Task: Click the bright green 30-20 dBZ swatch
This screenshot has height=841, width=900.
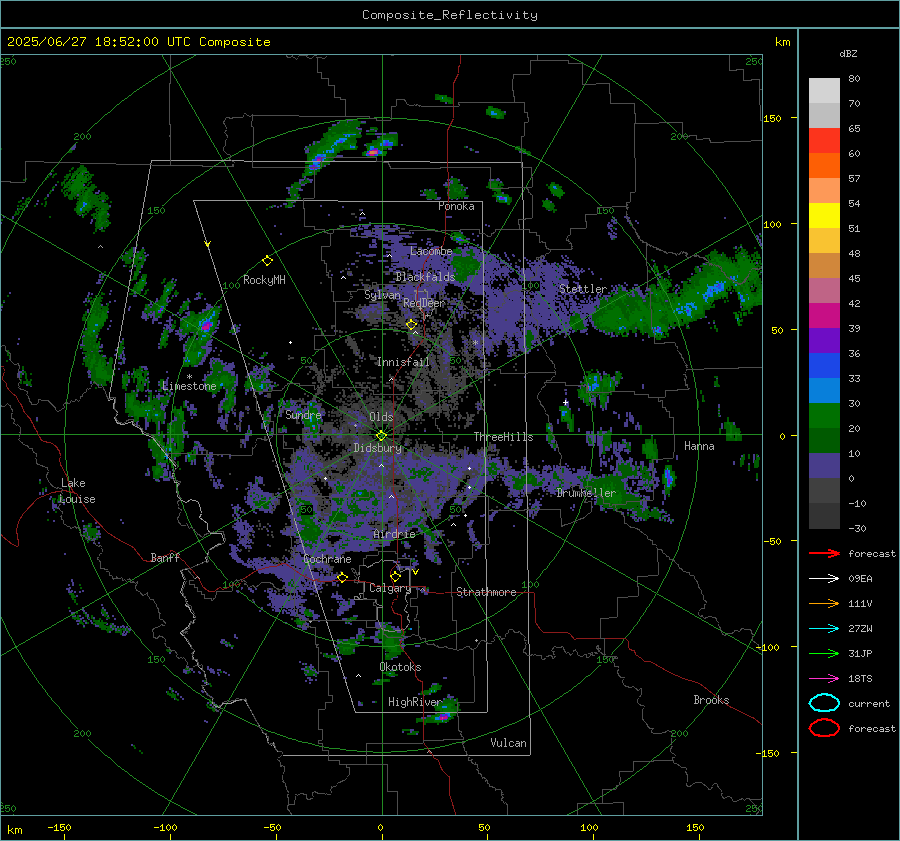Action: click(824, 415)
